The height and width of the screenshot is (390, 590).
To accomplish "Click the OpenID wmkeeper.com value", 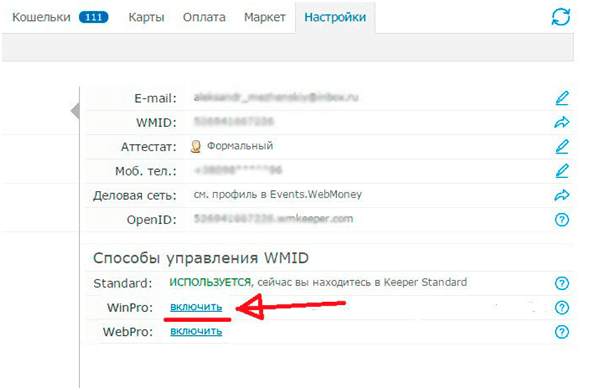I will pyautogui.click(x=274, y=219).
